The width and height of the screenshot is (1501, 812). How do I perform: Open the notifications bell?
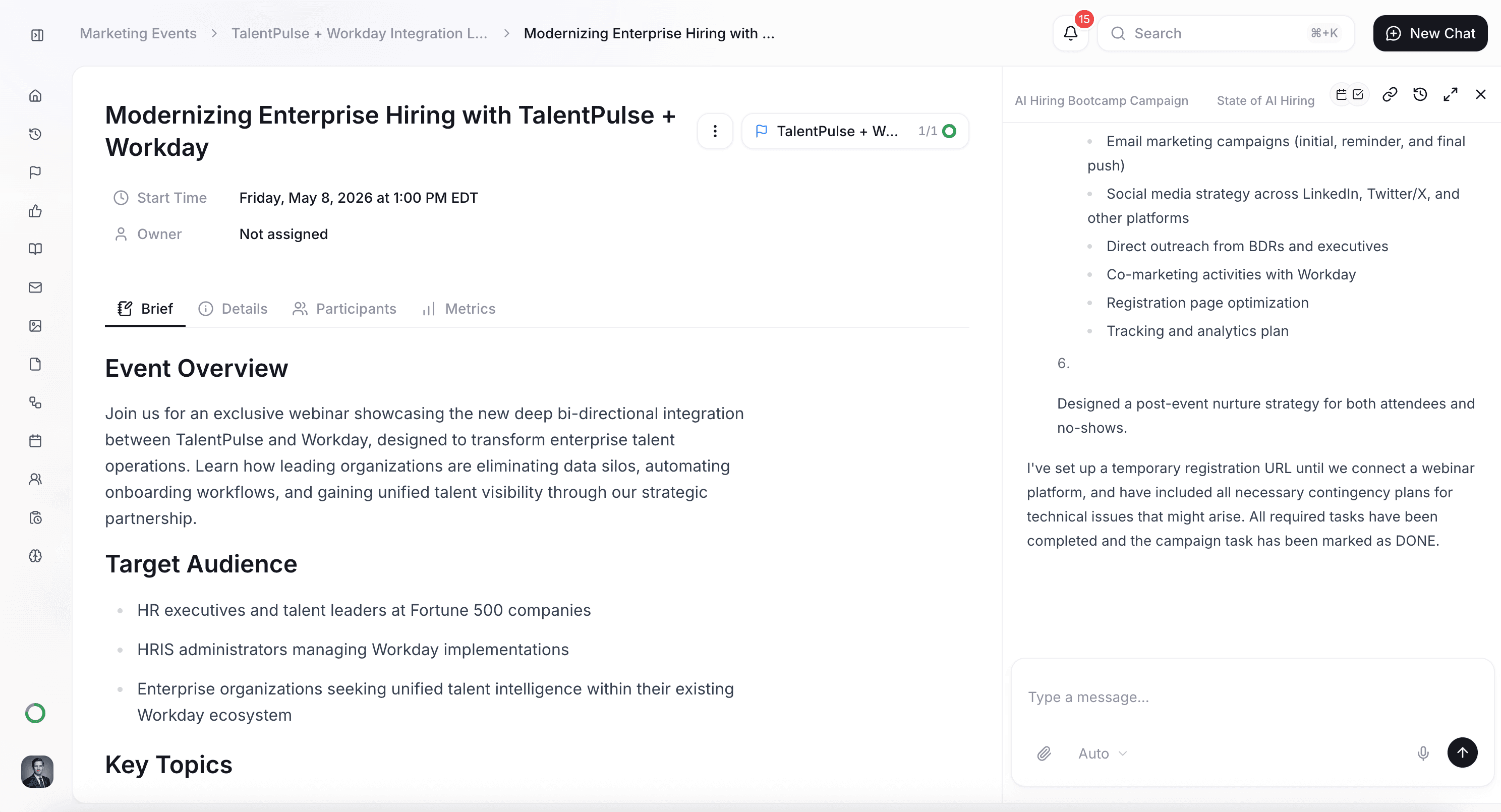click(x=1070, y=33)
